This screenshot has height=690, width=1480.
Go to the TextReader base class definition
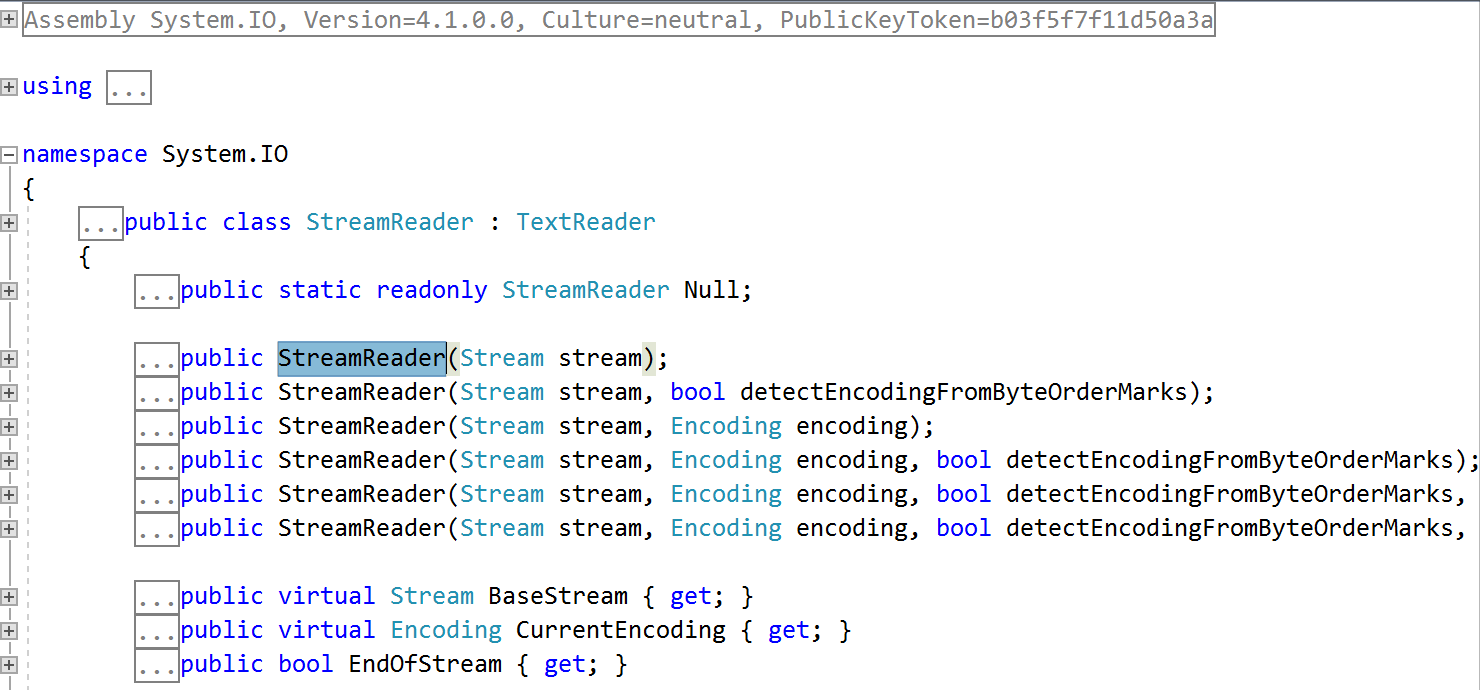coord(586,222)
